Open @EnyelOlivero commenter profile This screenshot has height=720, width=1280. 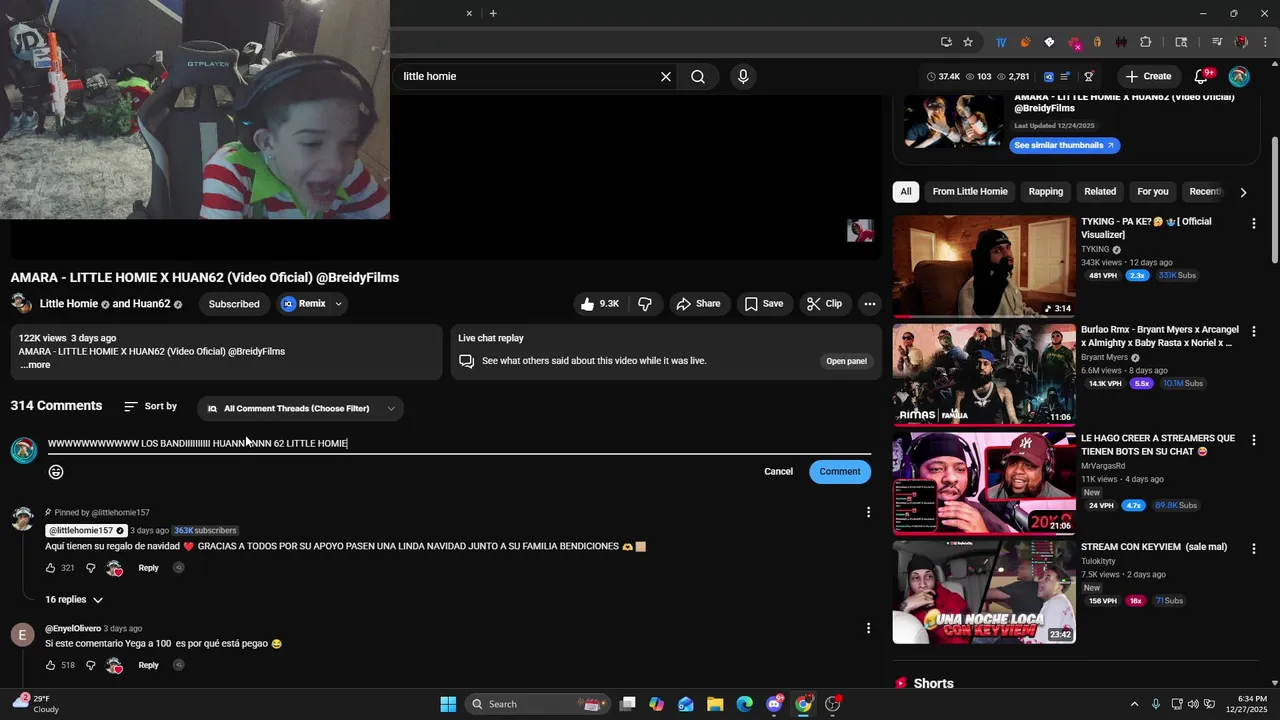pos(73,629)
